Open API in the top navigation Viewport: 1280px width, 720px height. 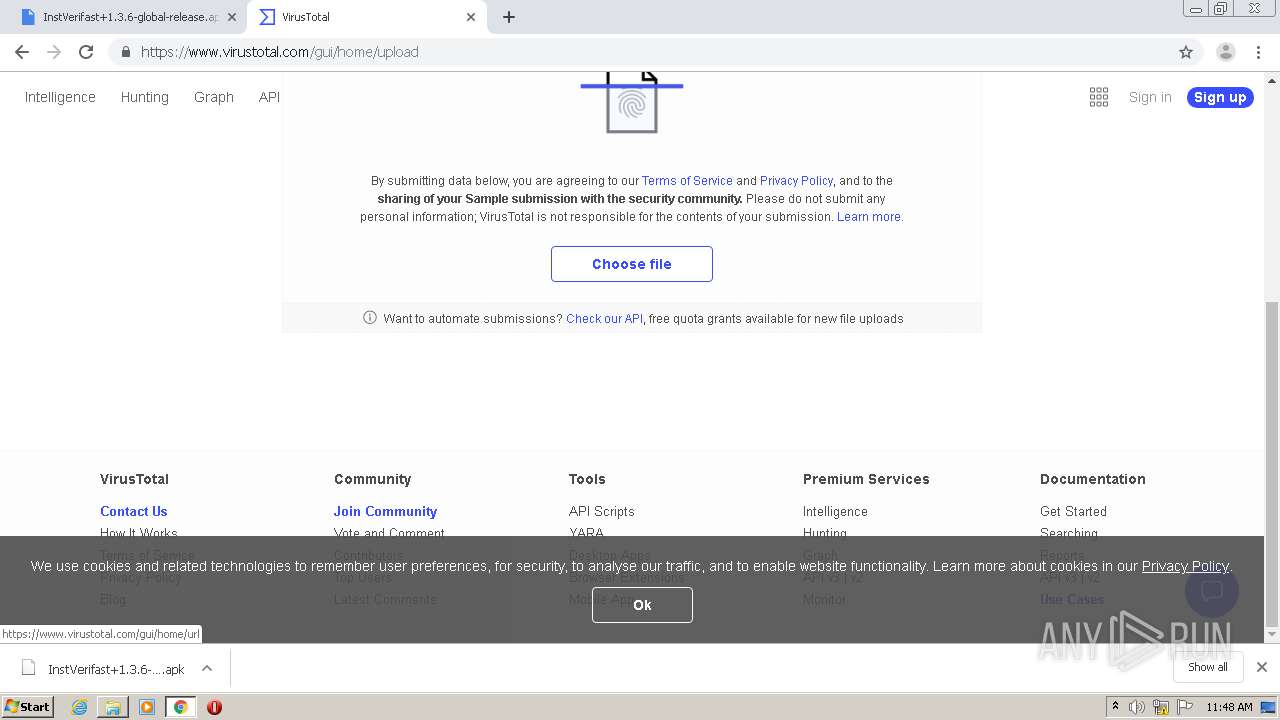(x=269, y=97)
